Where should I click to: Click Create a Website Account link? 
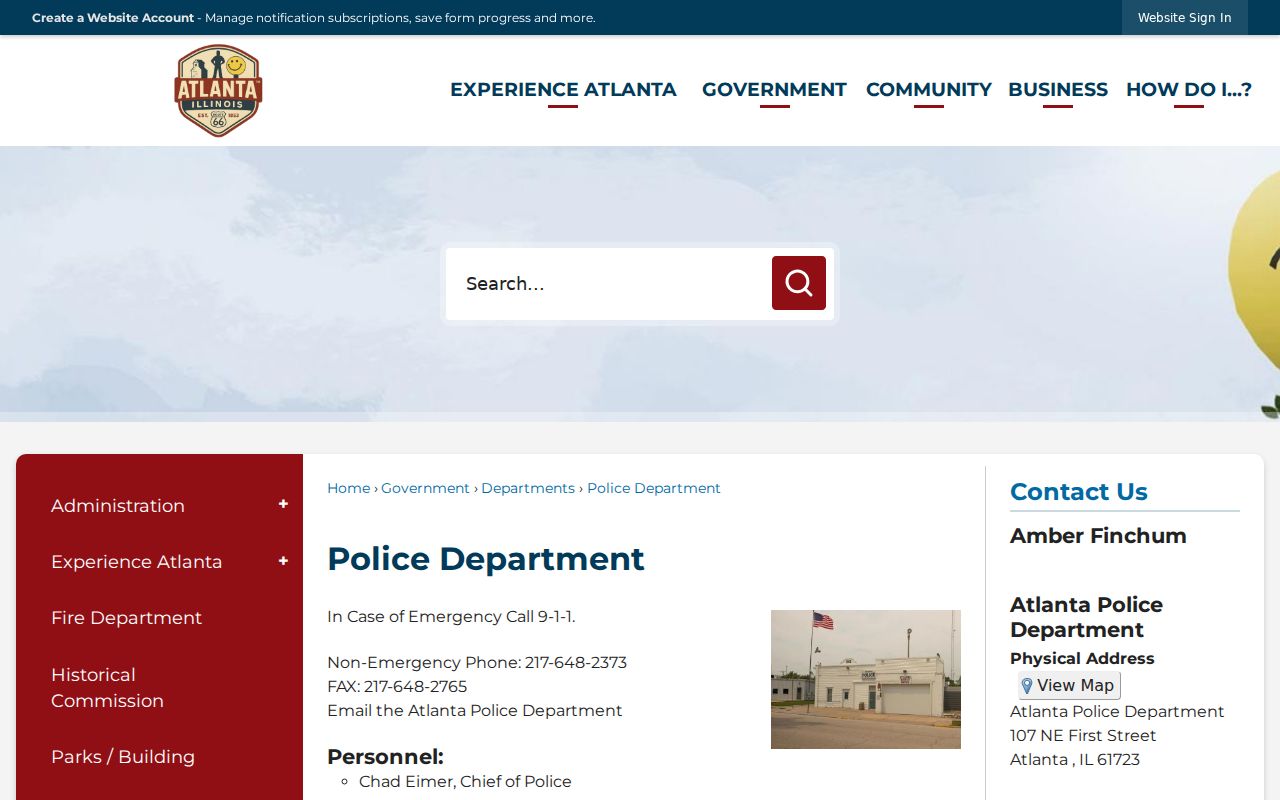pos(113,18)
